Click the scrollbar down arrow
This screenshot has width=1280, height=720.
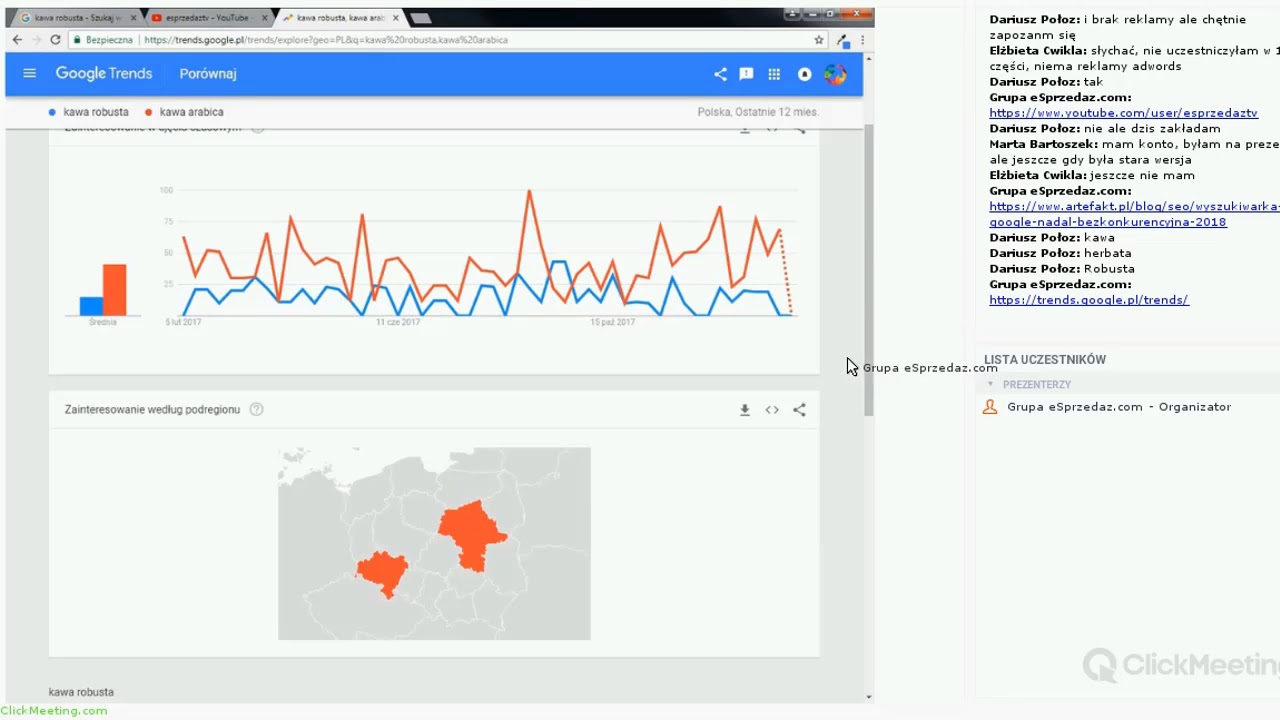tap(868, 697)
